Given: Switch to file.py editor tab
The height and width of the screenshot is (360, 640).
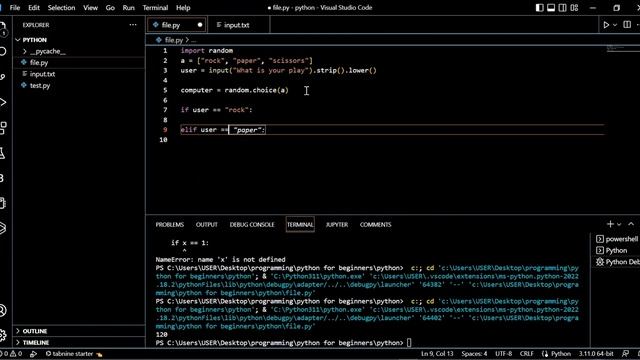Looking at the screenshot, I should (177, 25).
